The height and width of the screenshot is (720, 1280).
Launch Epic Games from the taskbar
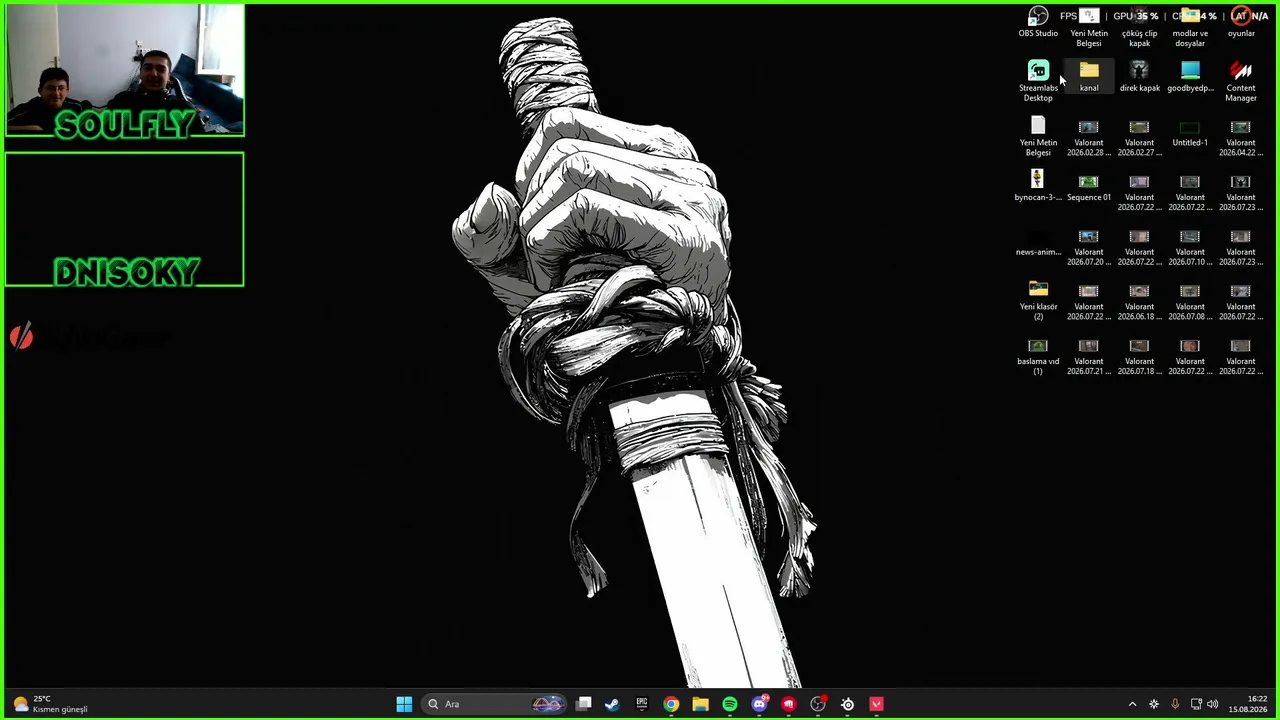[x=642, y=704]
